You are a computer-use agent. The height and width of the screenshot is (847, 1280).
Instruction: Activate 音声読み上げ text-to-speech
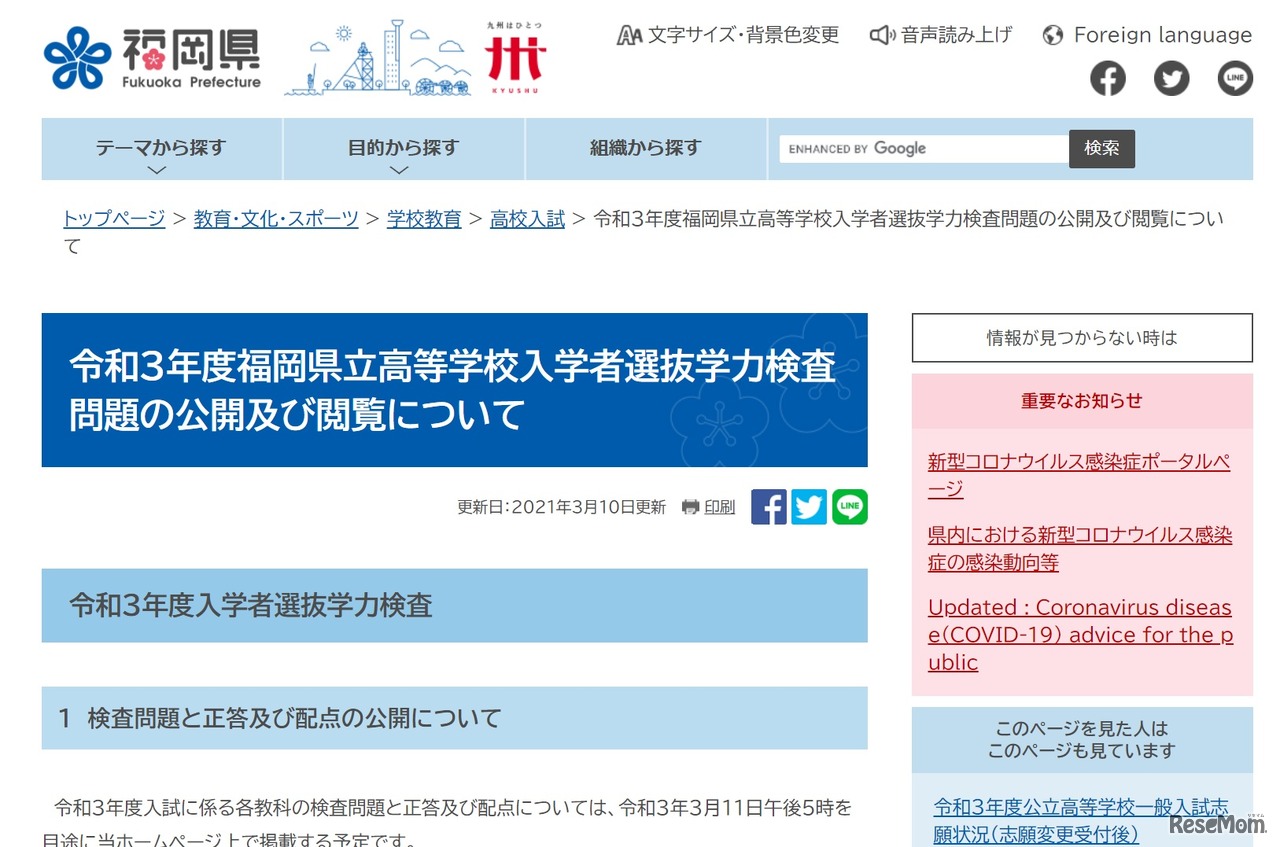tap(939, 34)
